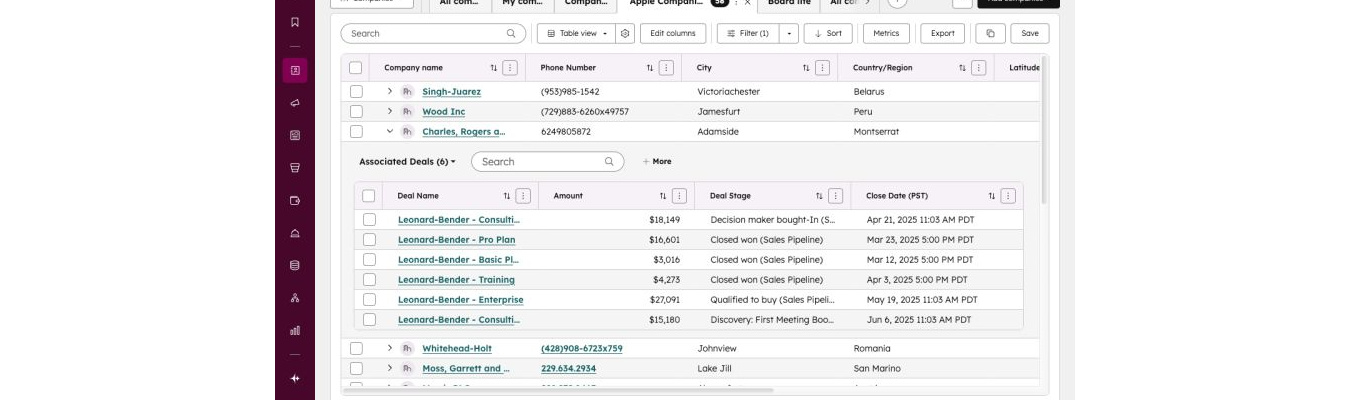Check the Leonard-Bender - Pro Plan deal checkbox

369,240
